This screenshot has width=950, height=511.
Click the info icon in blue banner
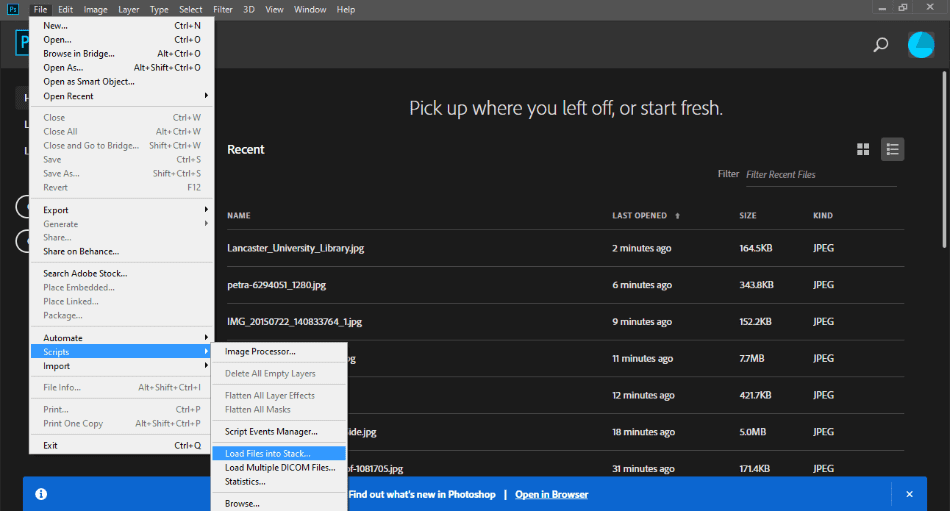[x=41, y=494]
